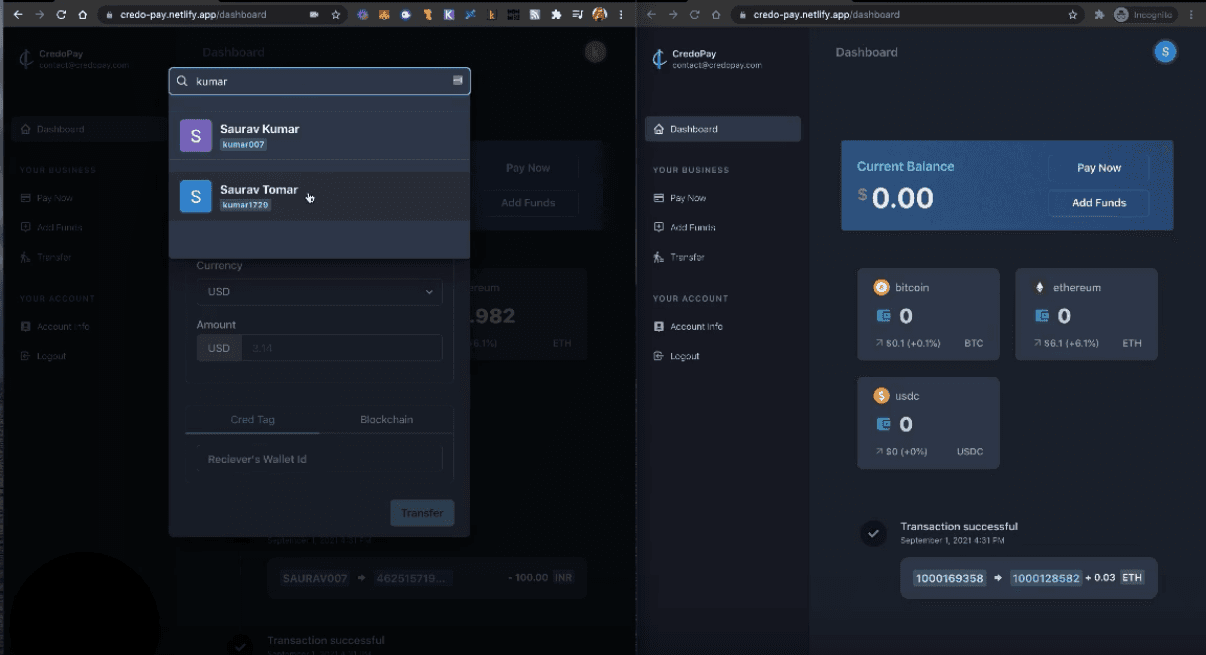Reload the page in the right Incognito window
The height and width of the screenshot is (655, 1206).
[696, 15]
